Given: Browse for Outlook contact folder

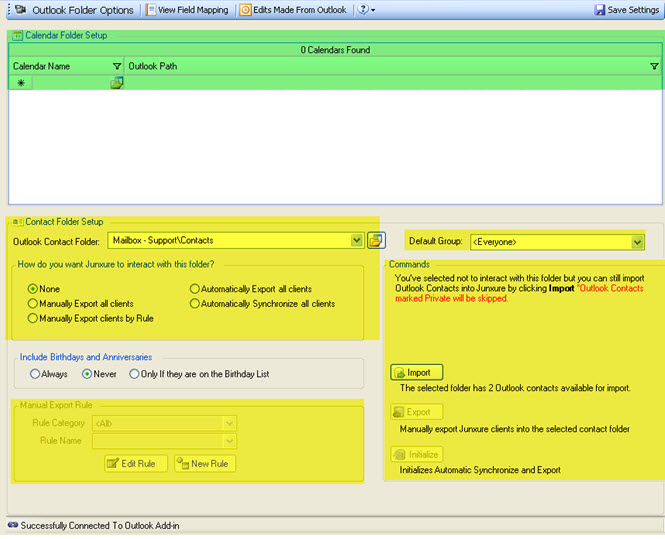Looking at the screenshot, I should 376,240.
